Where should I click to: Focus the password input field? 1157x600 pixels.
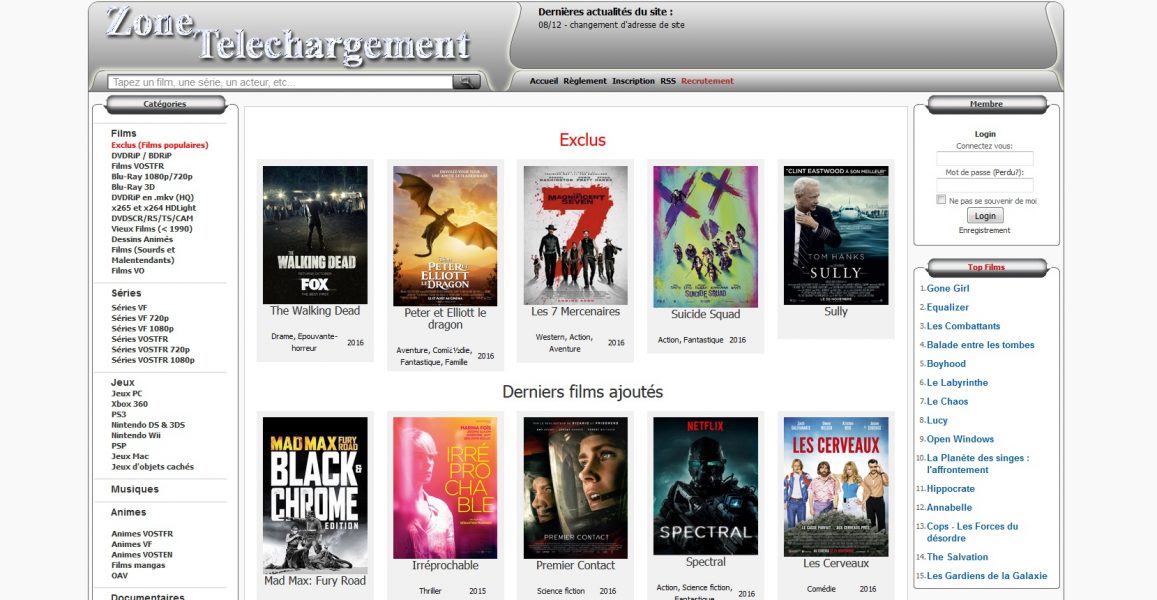pos(984,185)
